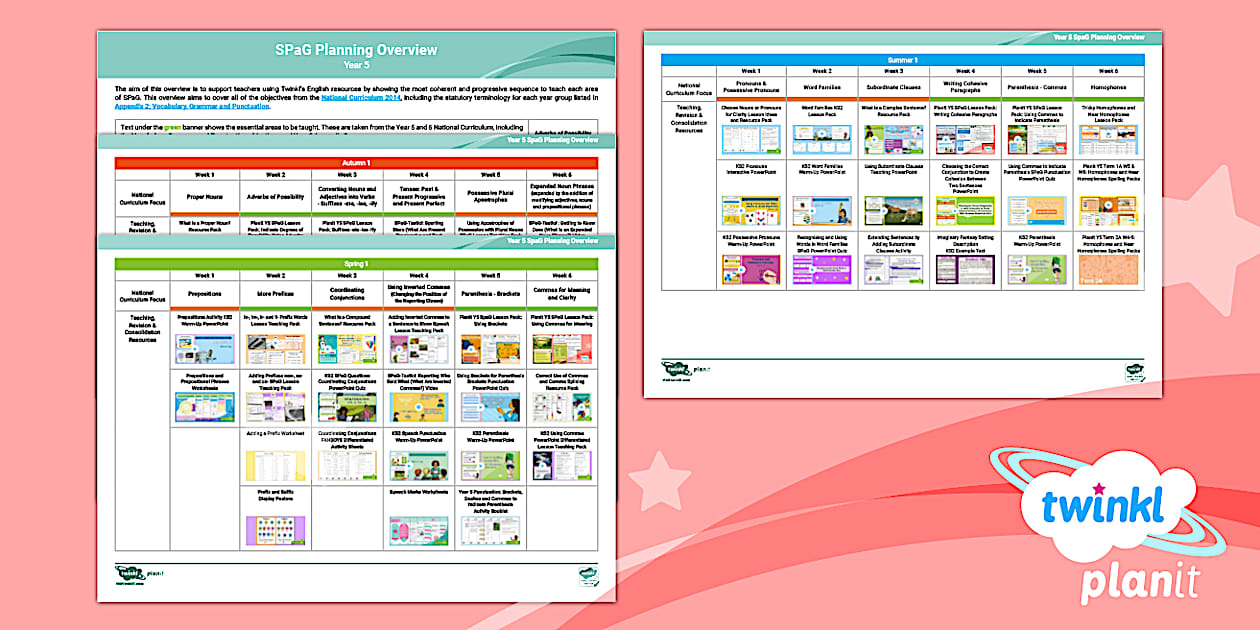Click the What is a Complex Sentence Resource Pack preview
This screenshot has height=630, width=1260.
tap(893, 139)
